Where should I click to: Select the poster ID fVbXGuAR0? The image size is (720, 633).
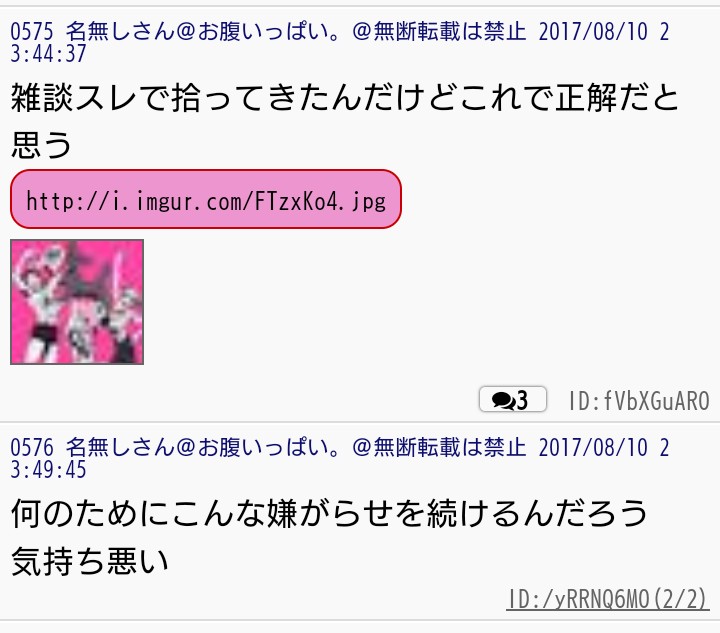[640, 401]
